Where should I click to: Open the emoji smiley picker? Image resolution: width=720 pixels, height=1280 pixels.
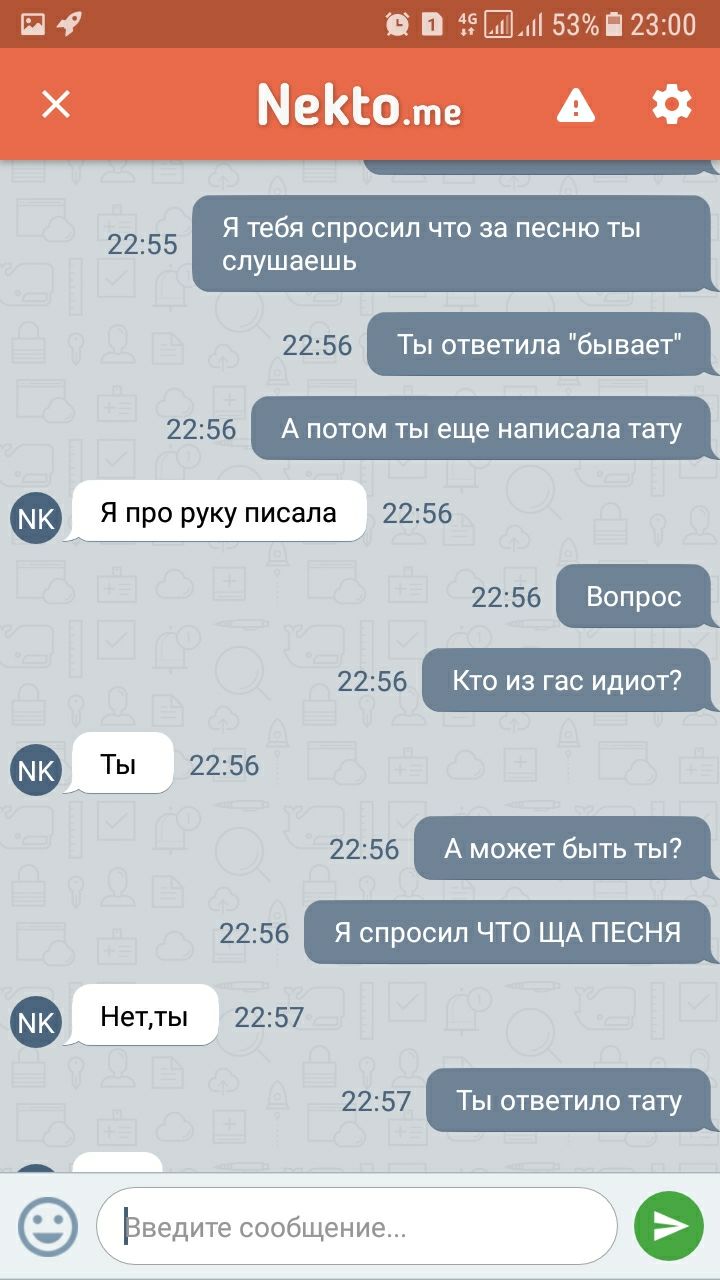coord(47,1227)
